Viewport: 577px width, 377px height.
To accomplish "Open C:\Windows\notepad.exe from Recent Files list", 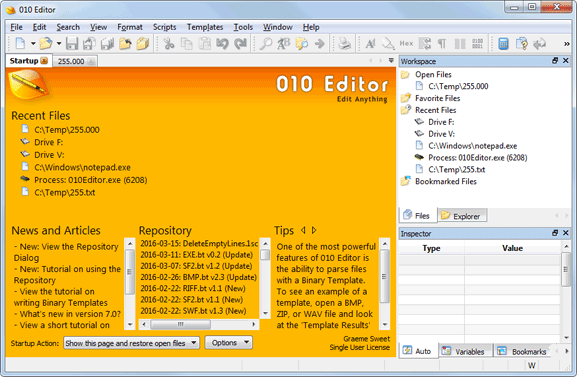I will tap(82, 167).
